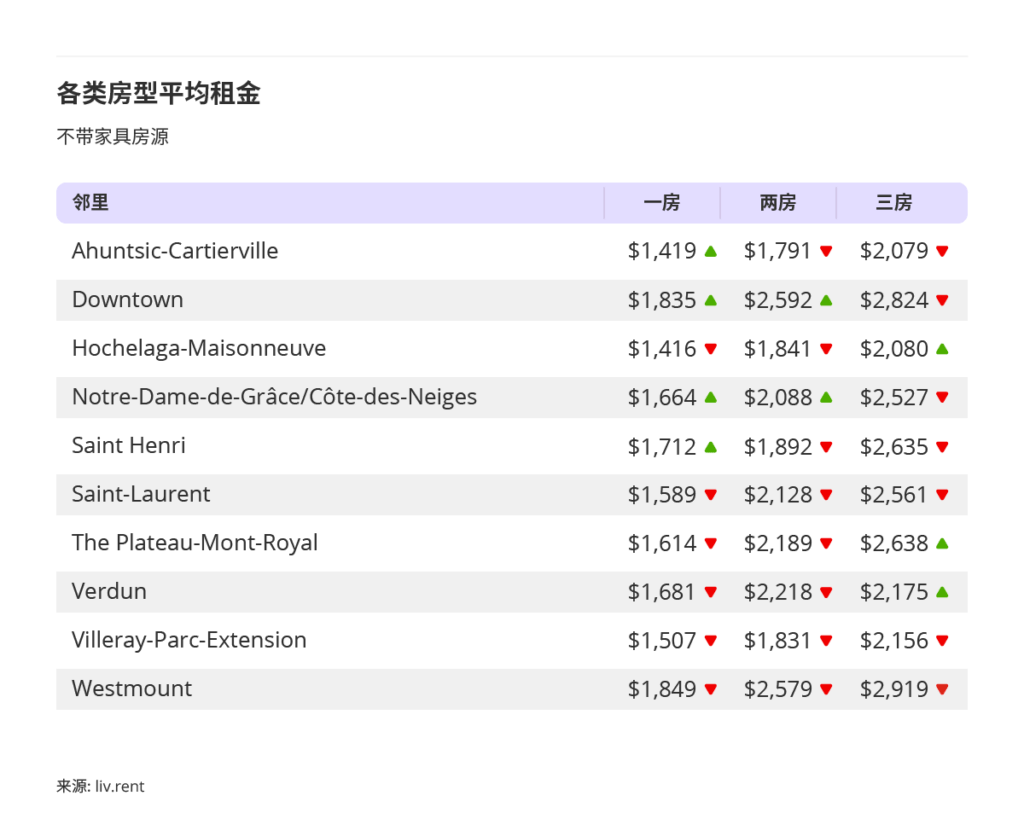
Task: Click the red down arrow next to Villeray-Parc-Extension's $1,507
Action: (x=710, y=640)
